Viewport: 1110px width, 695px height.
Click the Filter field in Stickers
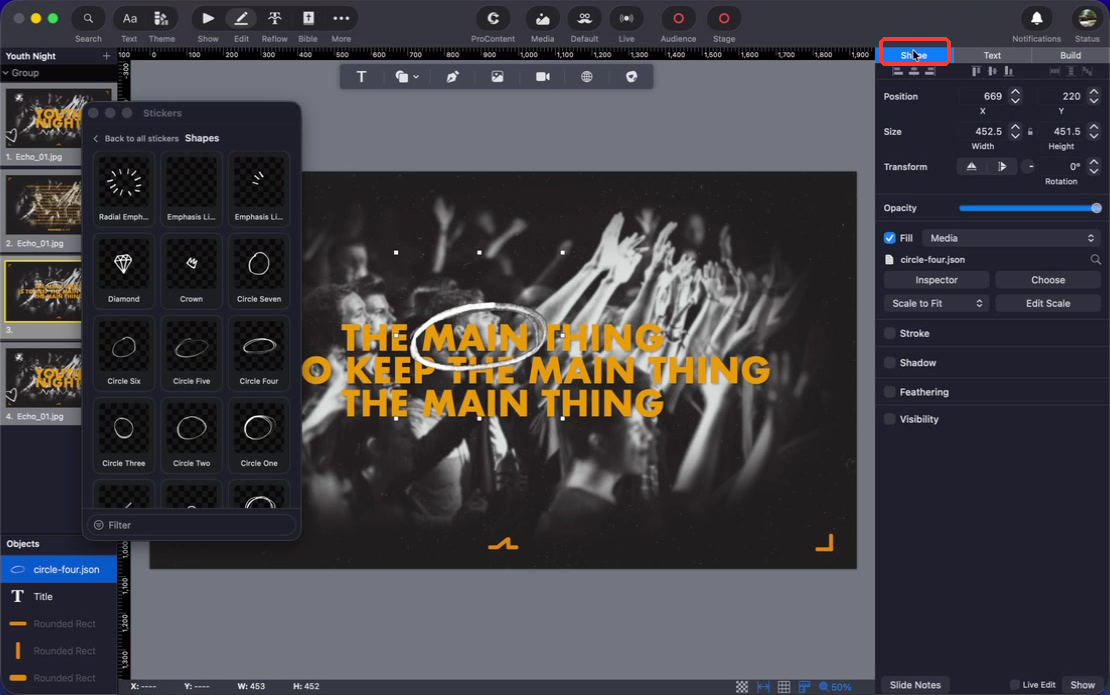point(191,524)
